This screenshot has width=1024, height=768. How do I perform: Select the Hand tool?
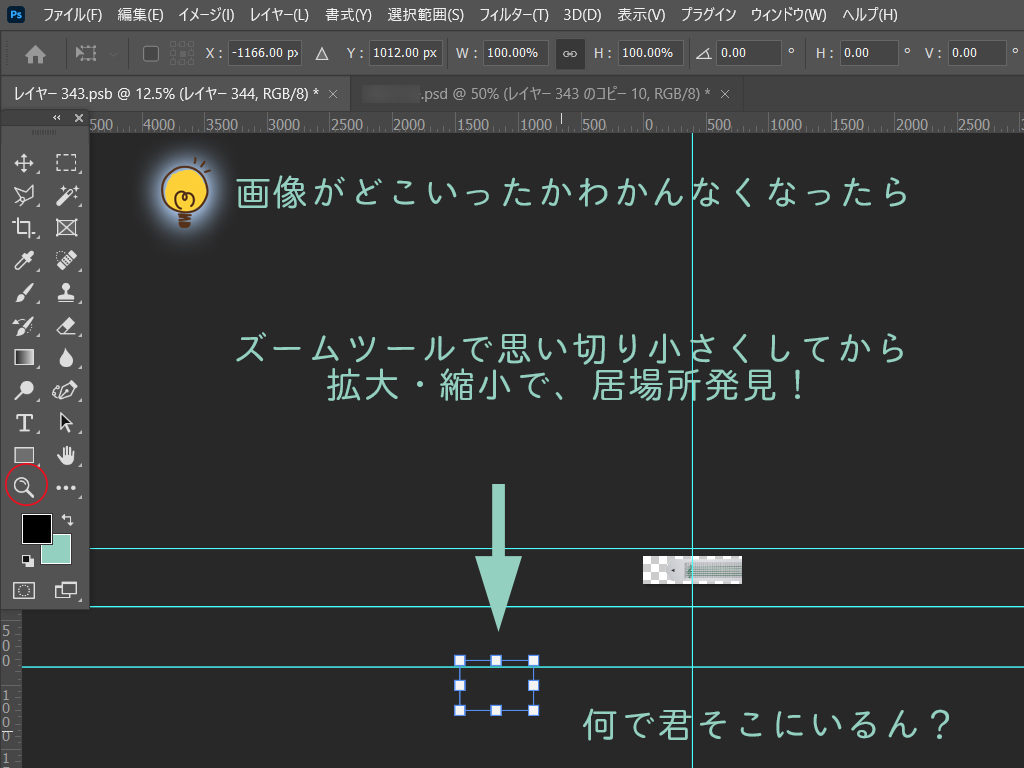click(x=67, y=456)
